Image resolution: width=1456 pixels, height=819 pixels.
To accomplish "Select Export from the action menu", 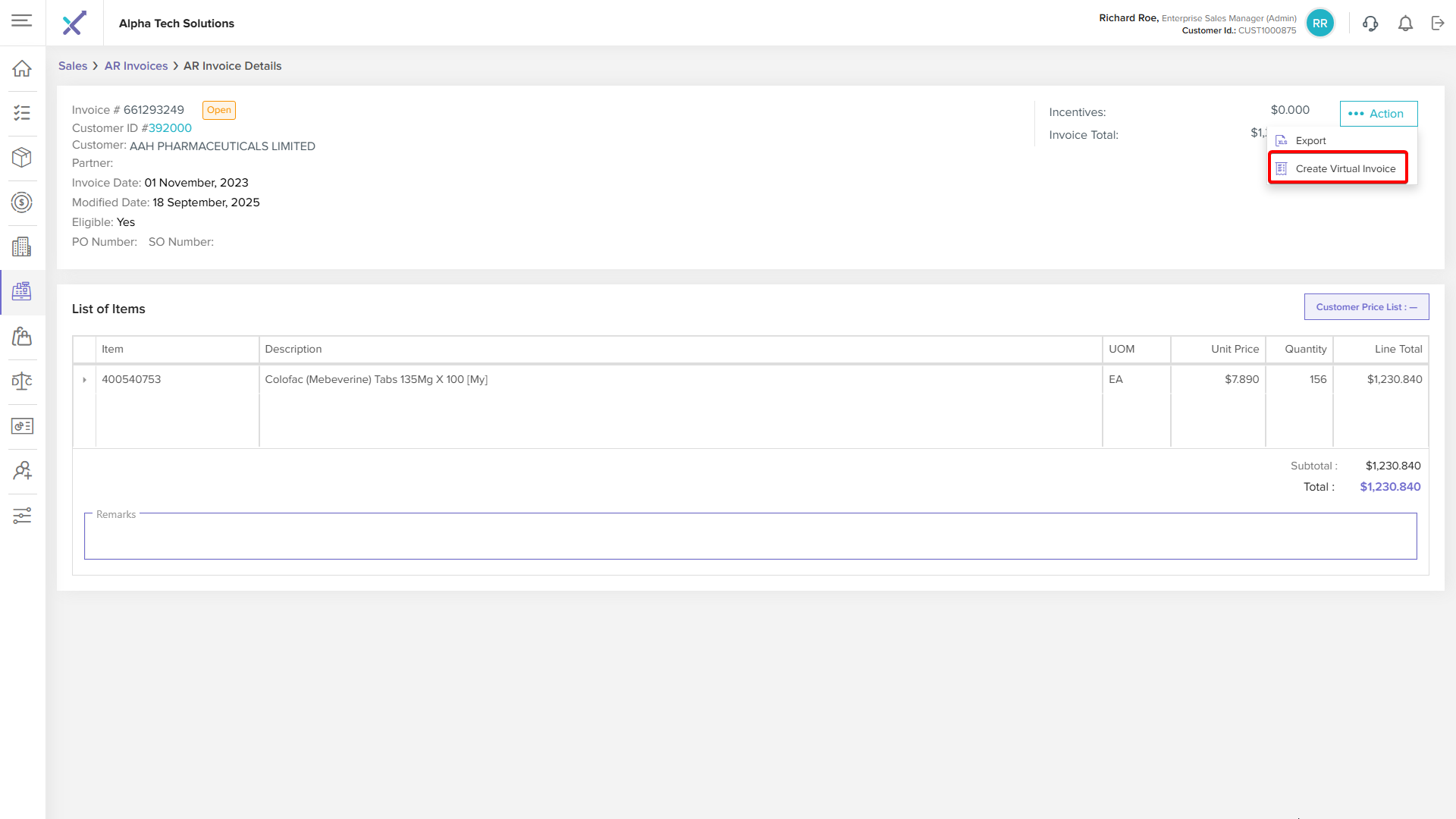I will click(x=1310, y=141).
